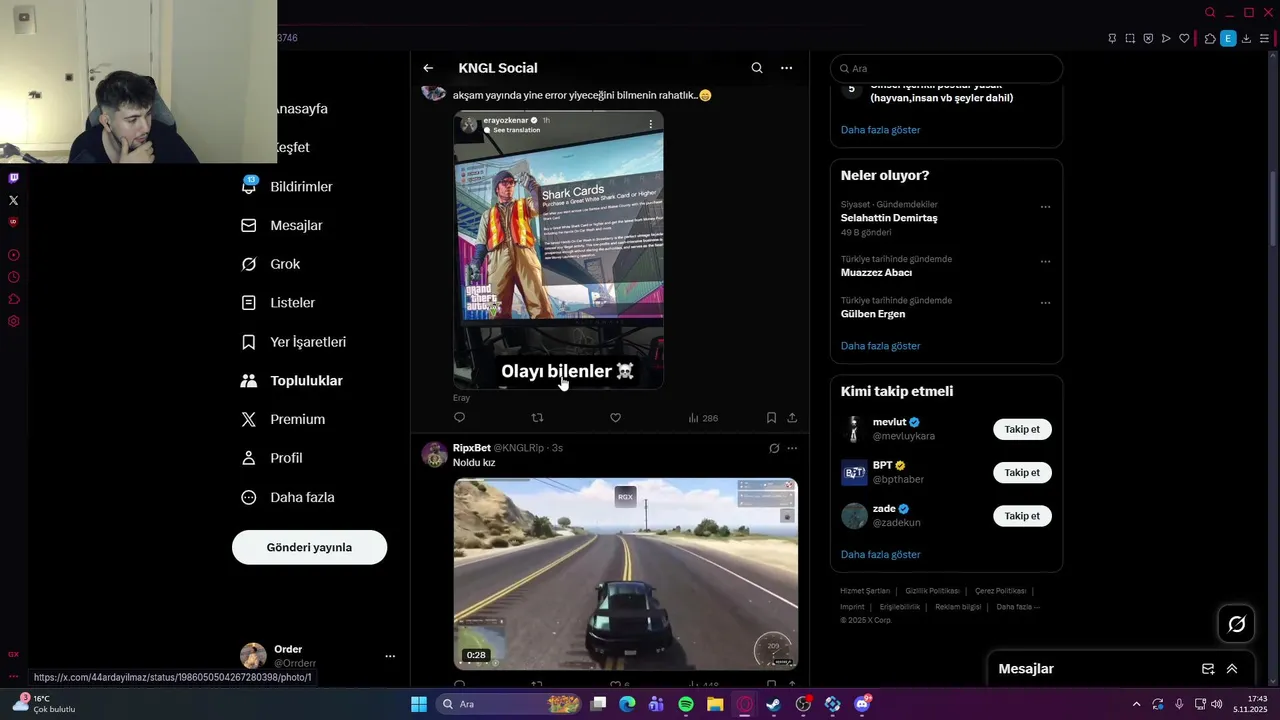Show more trends under Neler oluyor
1280x720 pixels.
pos(880,346)
